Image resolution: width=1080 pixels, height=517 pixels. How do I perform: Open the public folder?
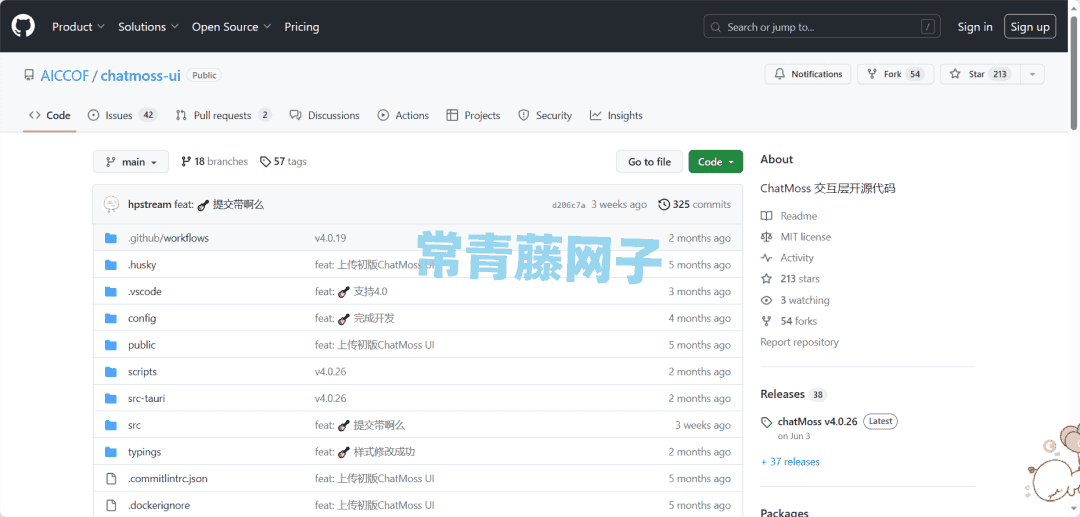click(x=142, y=345)
